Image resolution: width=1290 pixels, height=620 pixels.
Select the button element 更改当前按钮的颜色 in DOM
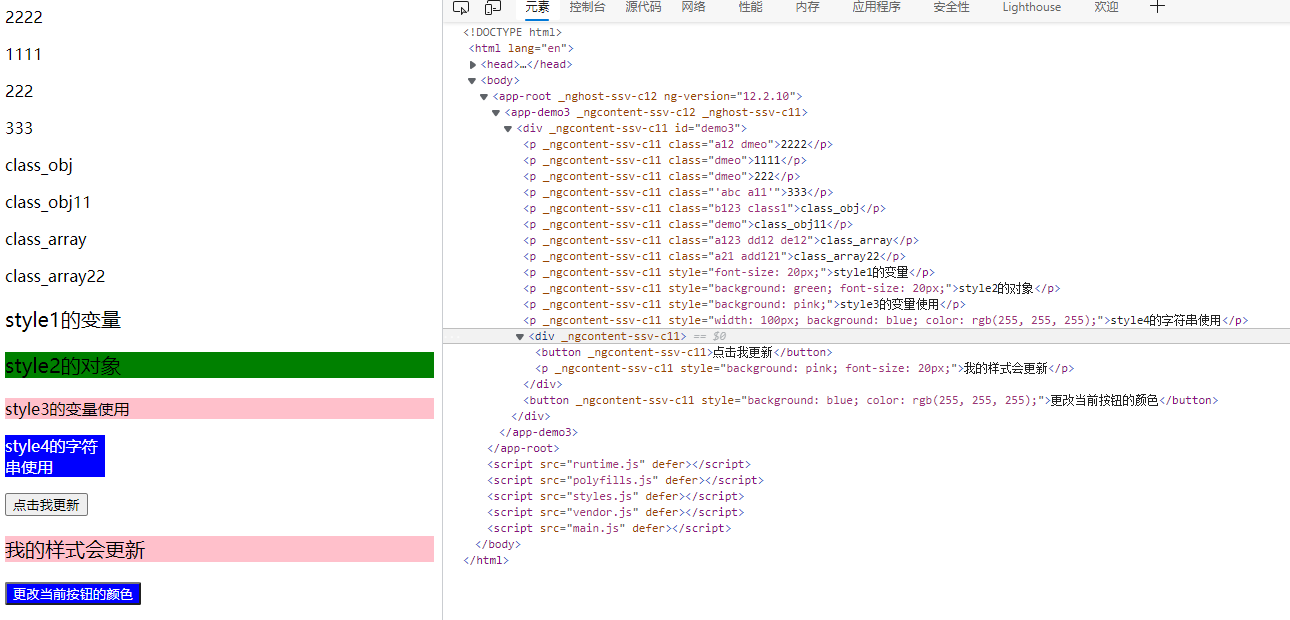(x=870, y=400)
